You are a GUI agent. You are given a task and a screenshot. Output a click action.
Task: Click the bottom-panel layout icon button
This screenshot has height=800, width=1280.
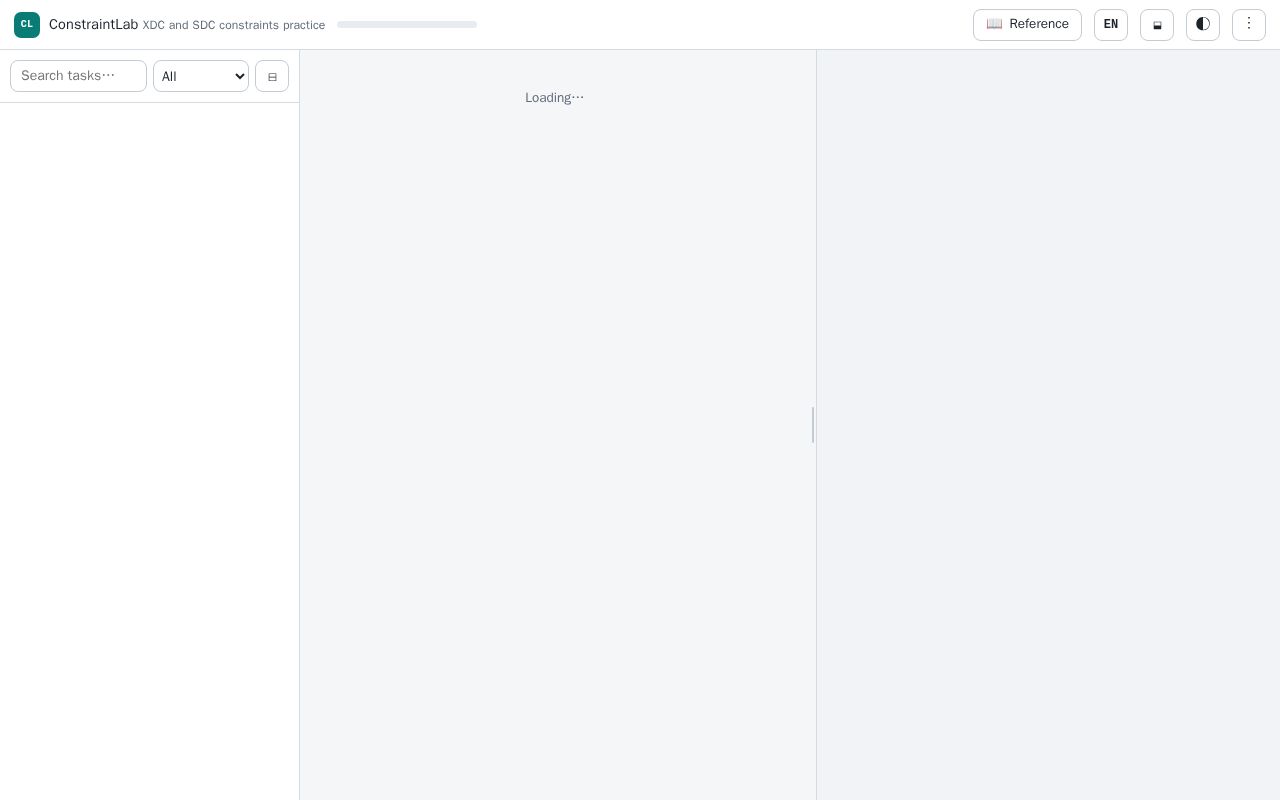click(1157, 25)
